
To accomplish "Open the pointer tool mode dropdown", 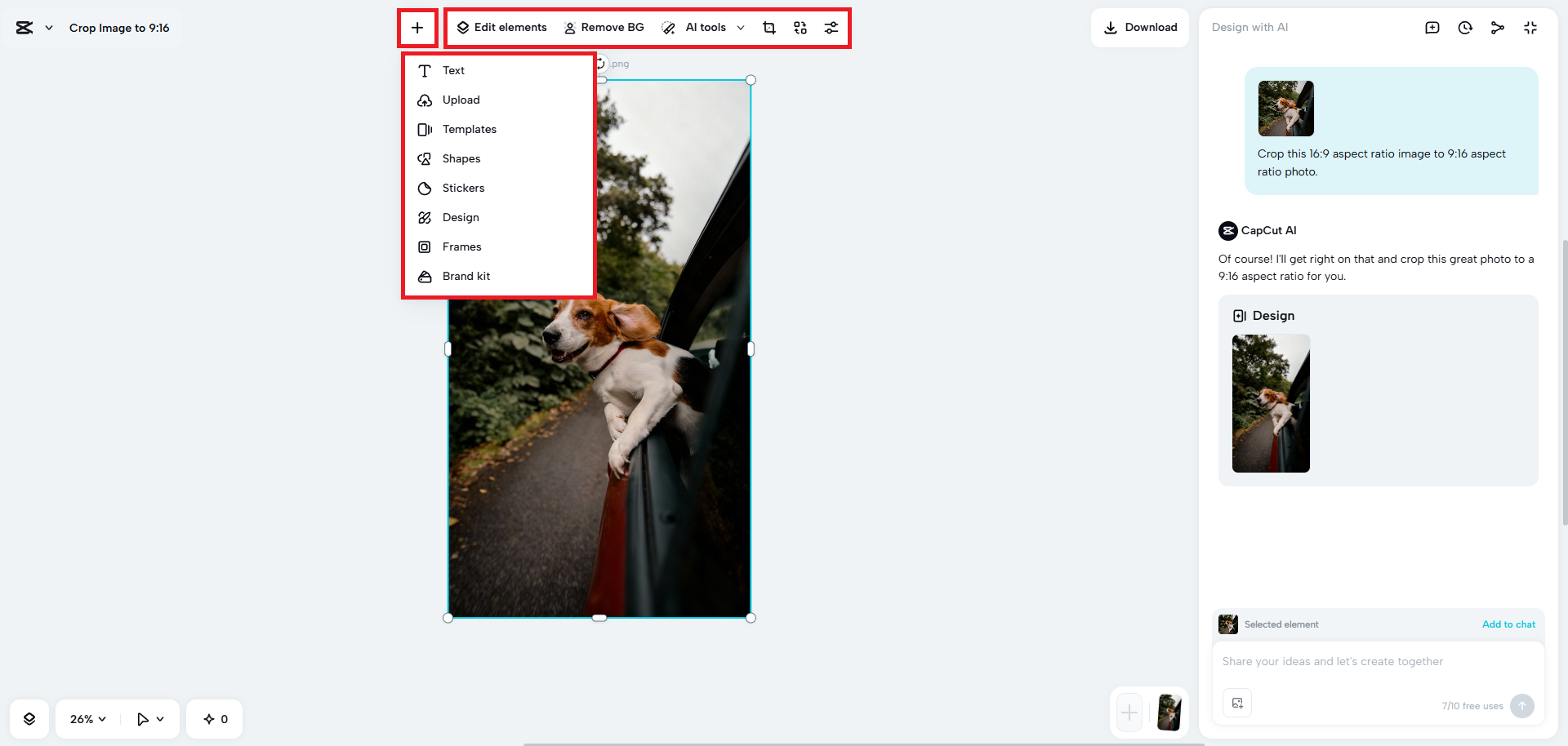I will pos(150,719).
